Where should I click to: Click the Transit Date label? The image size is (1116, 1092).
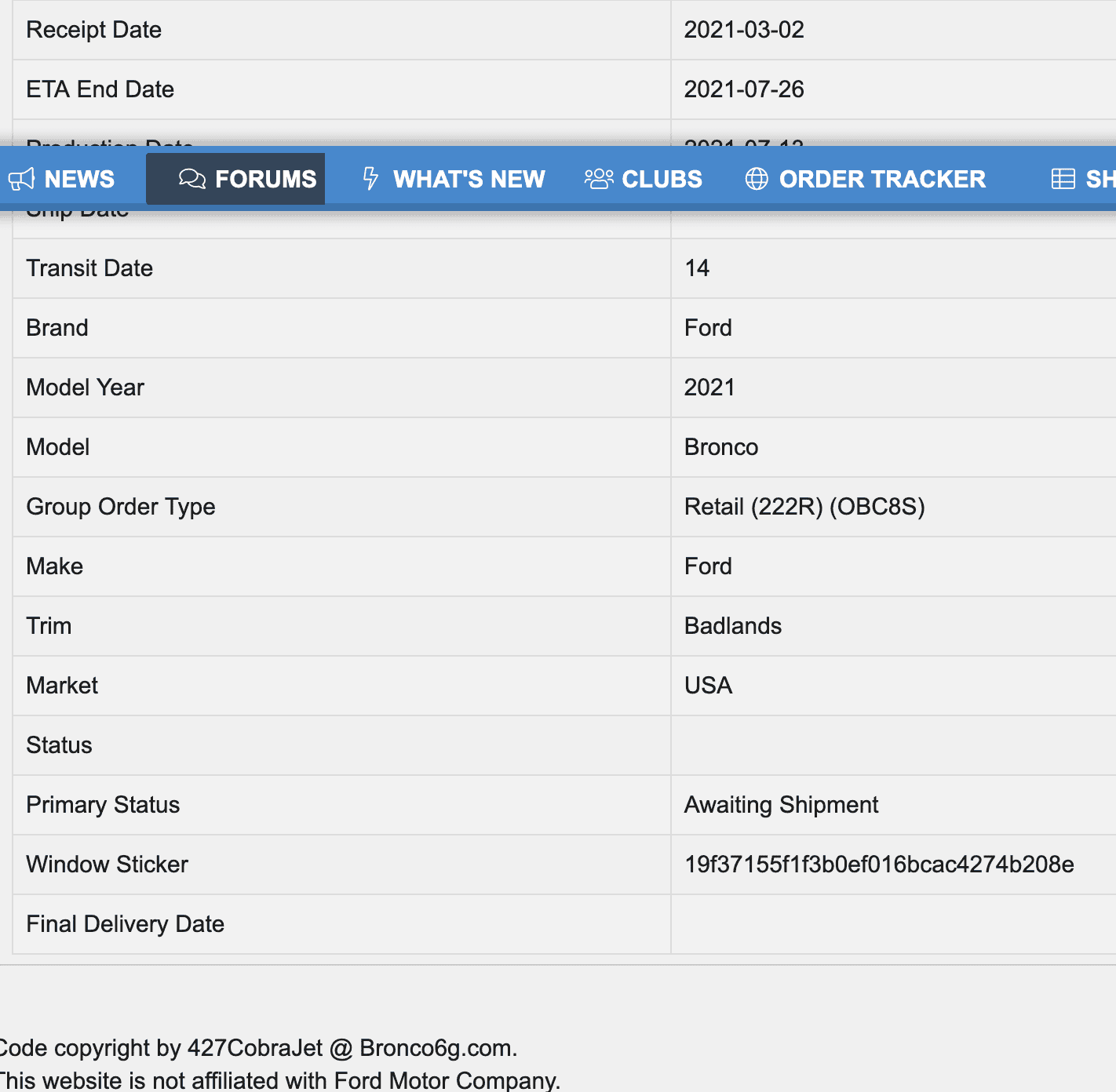tap(89, 268)
